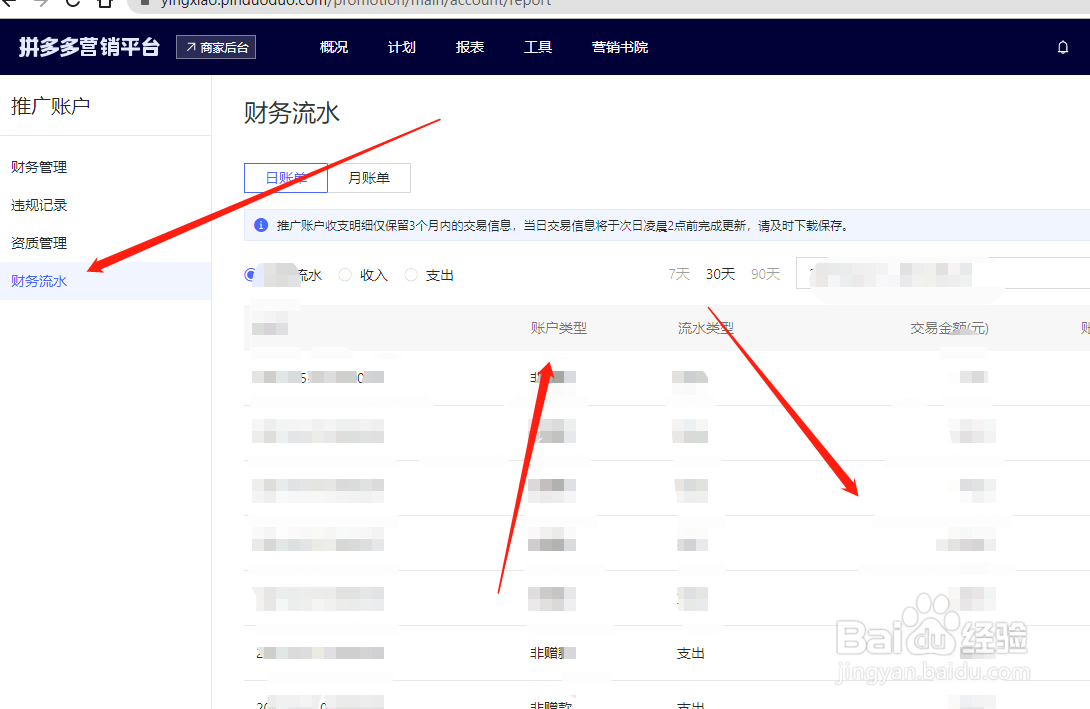Open the 商家后台 merchant backend button
The width and height of the screenshot is (1090, 709).
pos(216,47)
